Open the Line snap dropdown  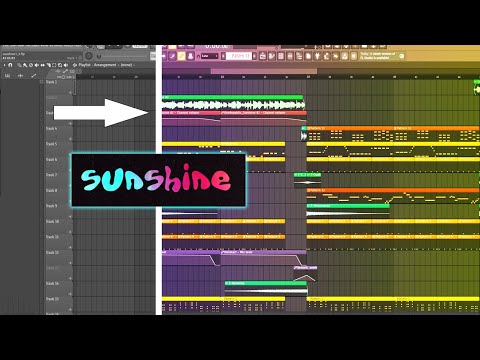coord(209,56)
